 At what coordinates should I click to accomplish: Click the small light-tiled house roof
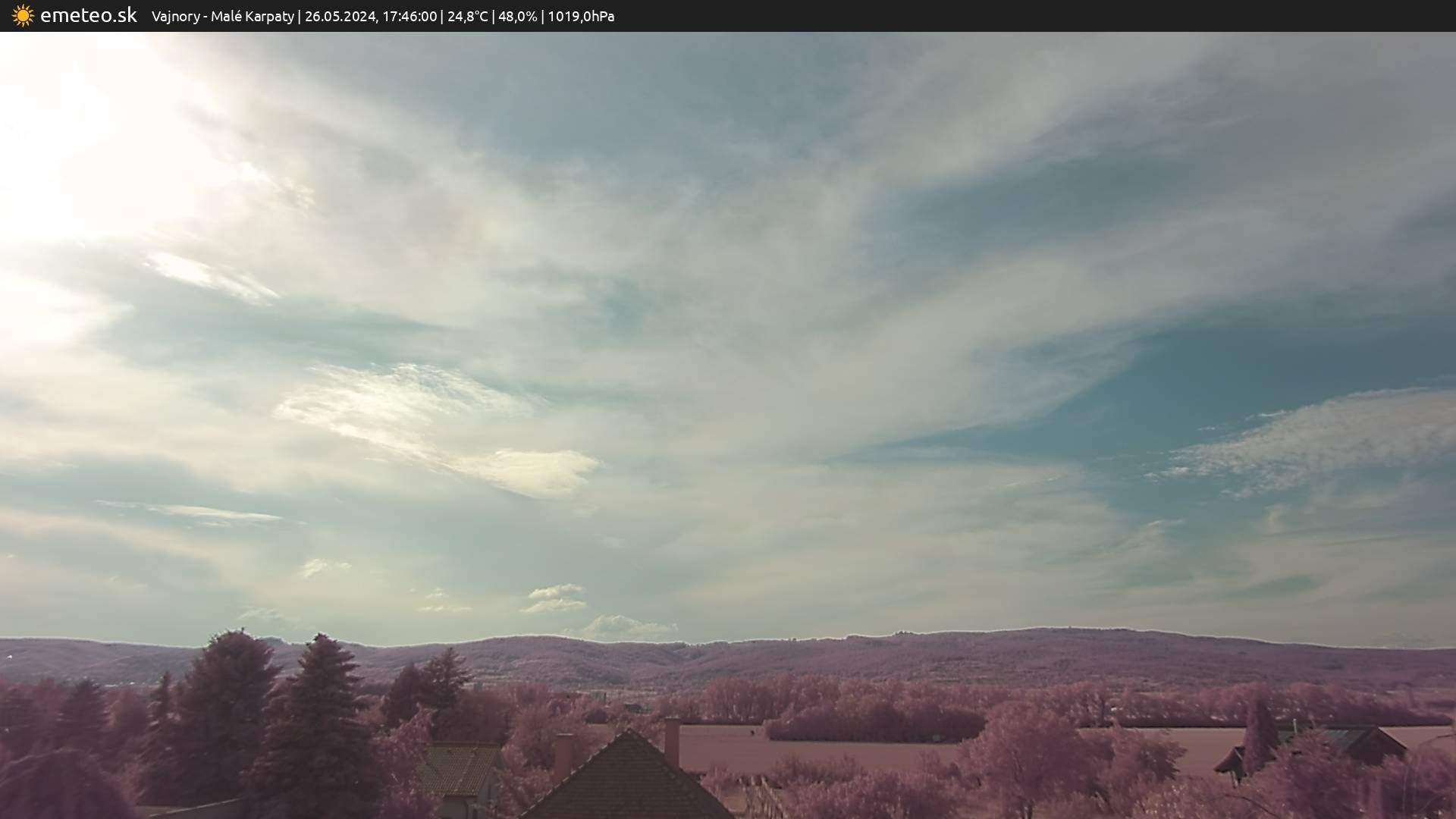coord(457,768)
